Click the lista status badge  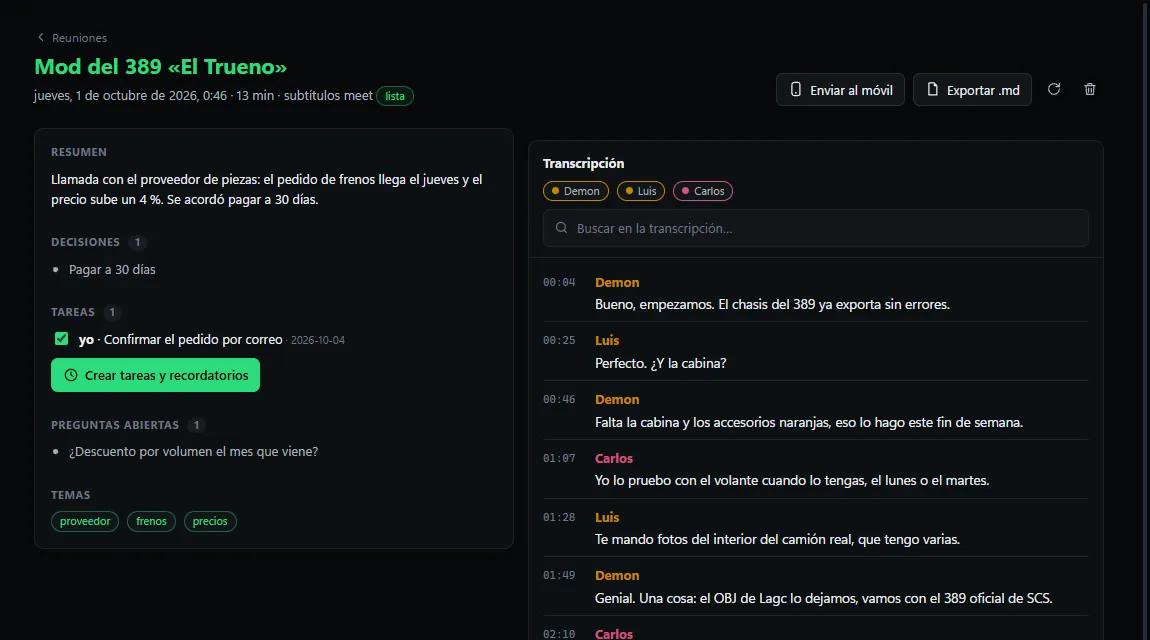[x=395, y=96]
